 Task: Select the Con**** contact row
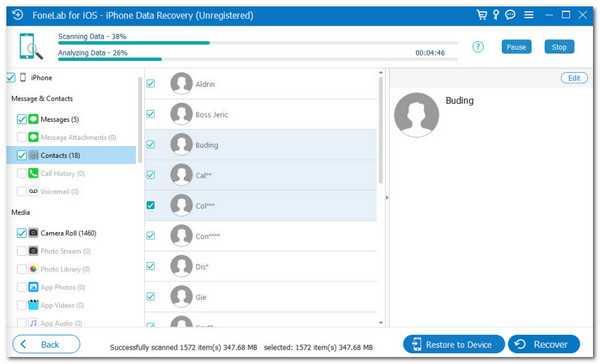coord(261,236)
